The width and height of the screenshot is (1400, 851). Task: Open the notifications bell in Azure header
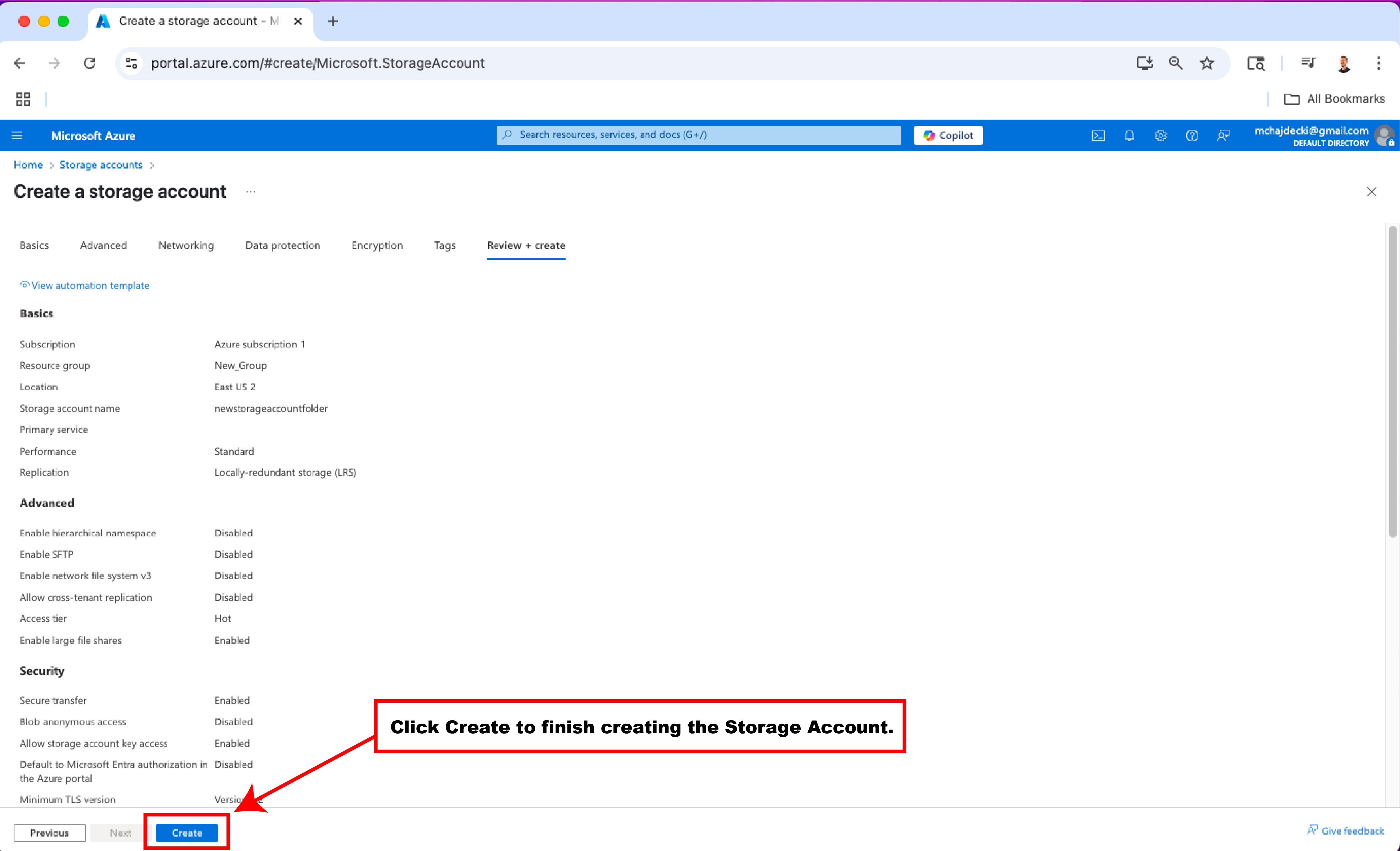pos(1129,136)
